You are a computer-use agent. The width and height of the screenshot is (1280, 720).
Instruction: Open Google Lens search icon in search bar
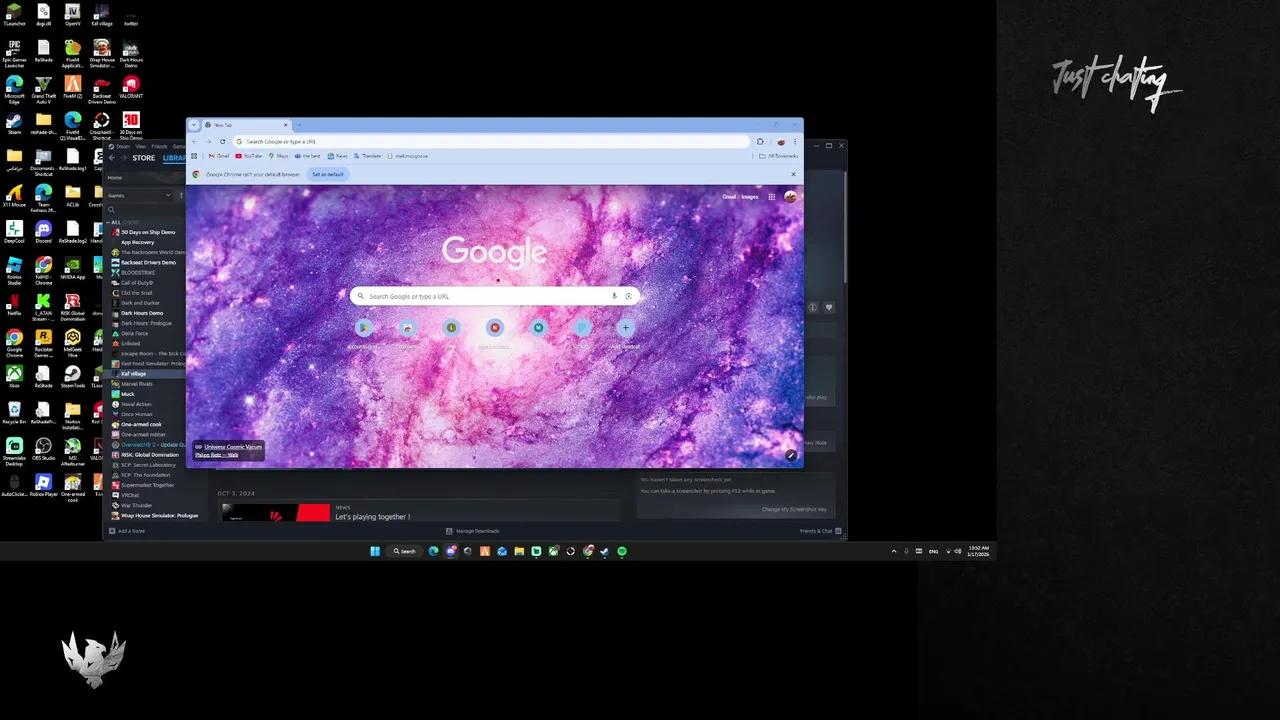pos(629,296)
